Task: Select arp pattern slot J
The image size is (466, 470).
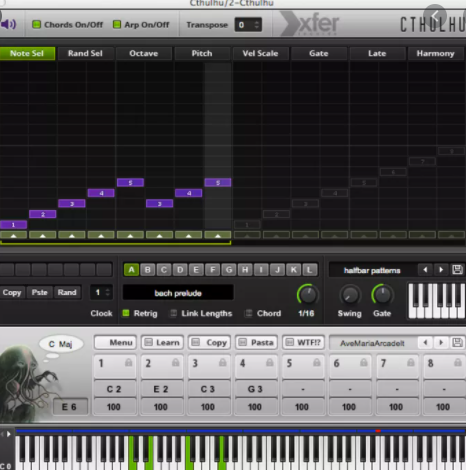Action: (277, 270)
